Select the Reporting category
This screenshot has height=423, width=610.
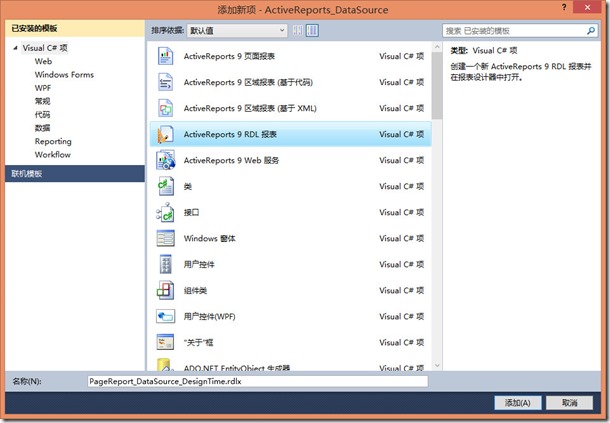pyautogui.click(x=53, y=141)
